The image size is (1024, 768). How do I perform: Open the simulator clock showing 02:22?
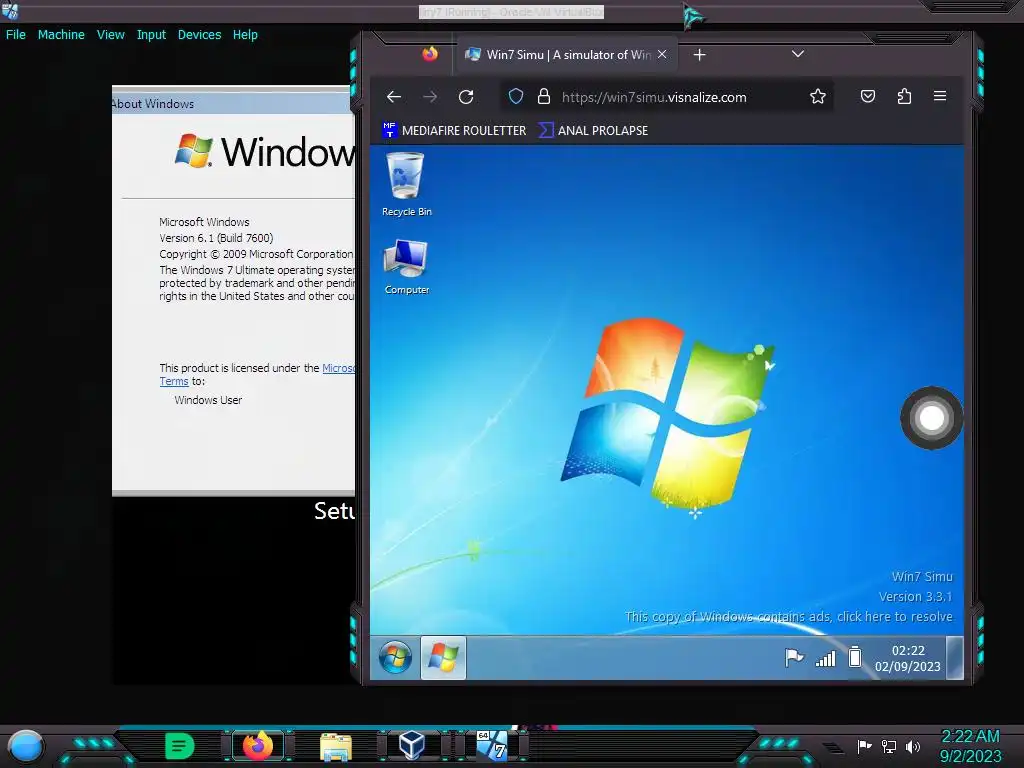coord(908,658)
